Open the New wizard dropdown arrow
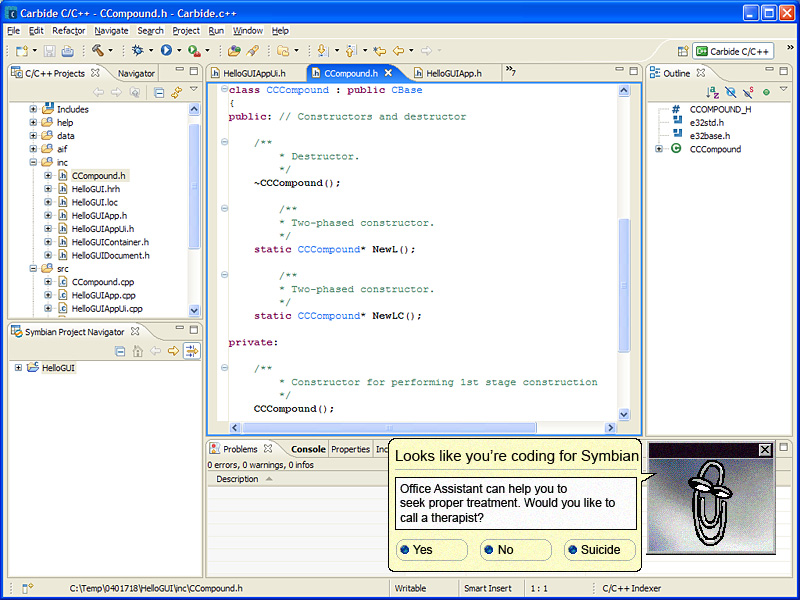This screenshot has height=600, width=800. click(35, 51)
